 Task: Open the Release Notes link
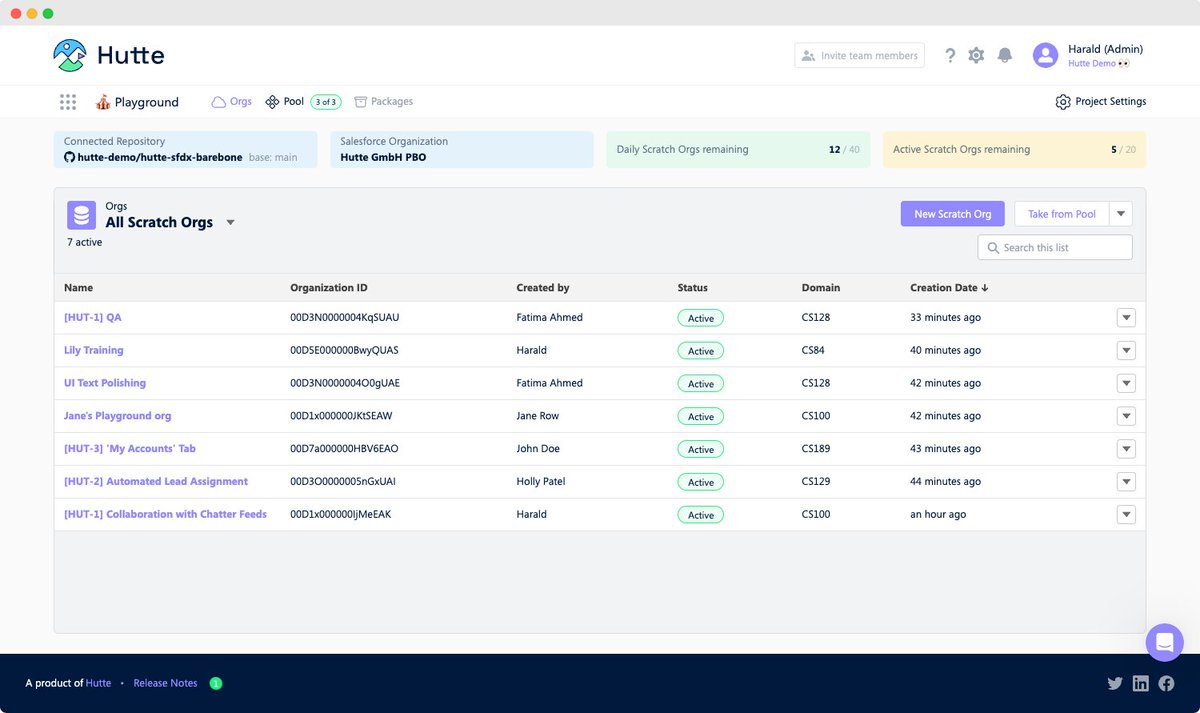point(165,683)
